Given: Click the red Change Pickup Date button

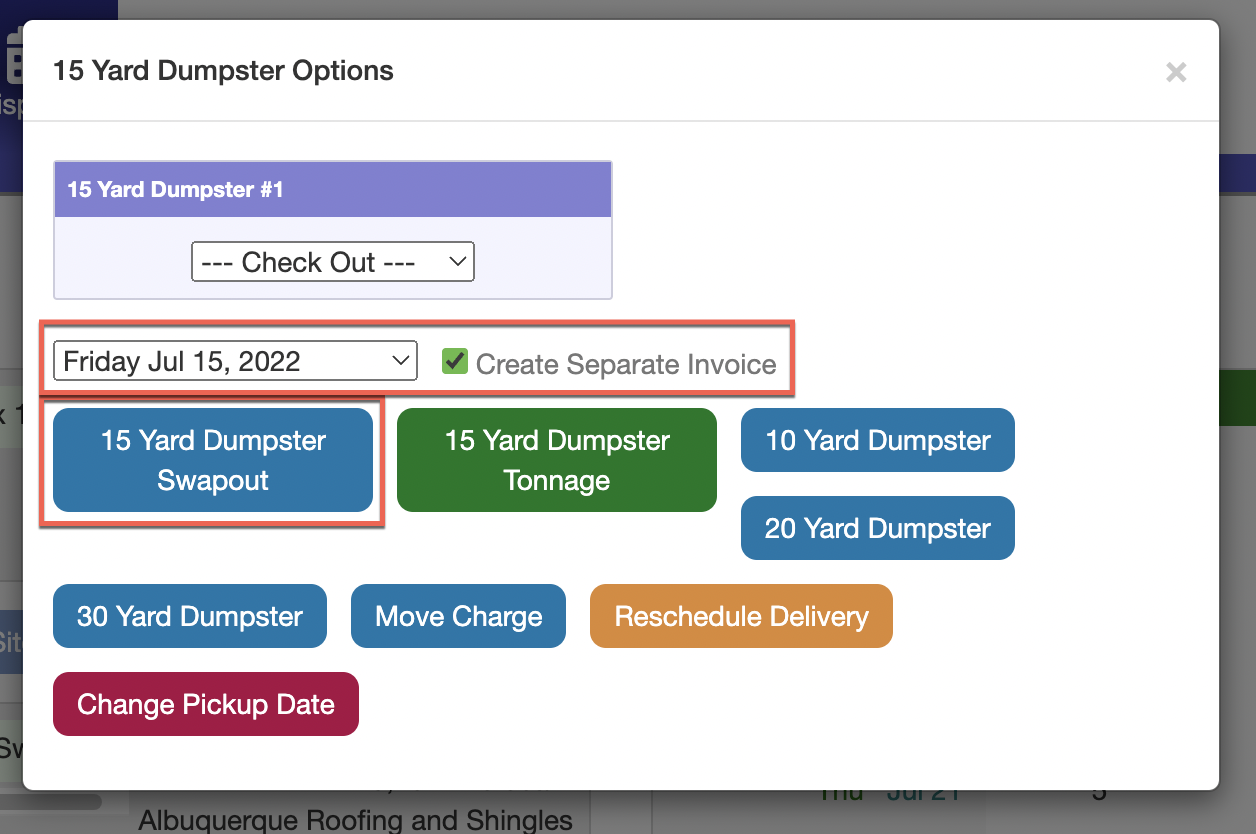Looking at the screenshot, I should click(206, 704).
